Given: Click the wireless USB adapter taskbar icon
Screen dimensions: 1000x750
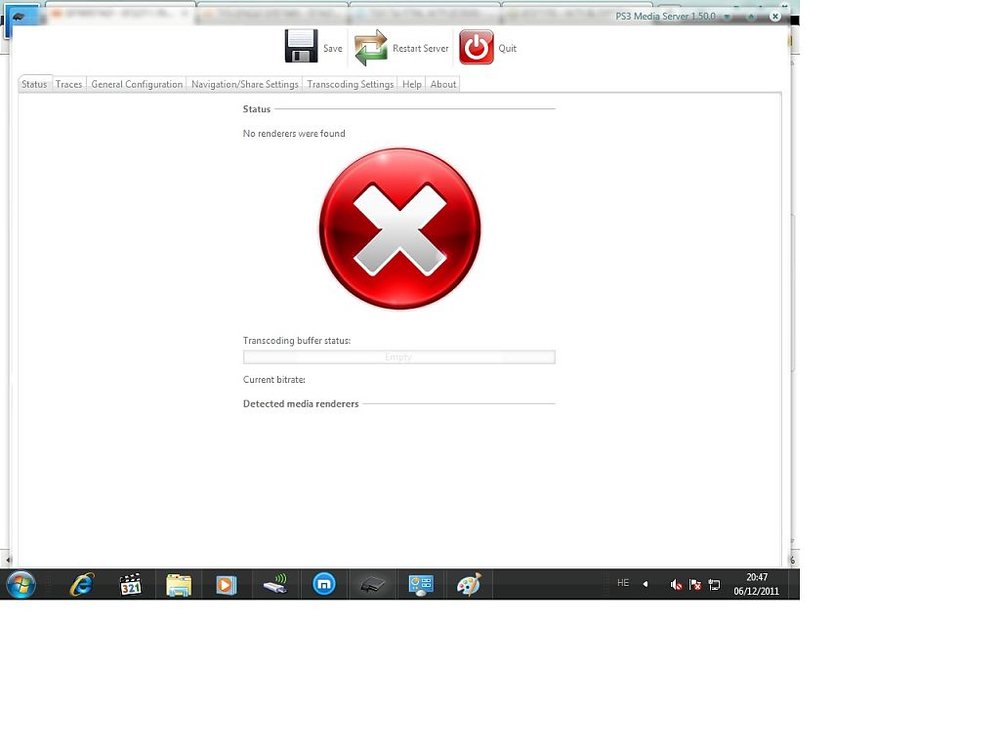Looking at the screenshot, I should click(x=276, y=584).
